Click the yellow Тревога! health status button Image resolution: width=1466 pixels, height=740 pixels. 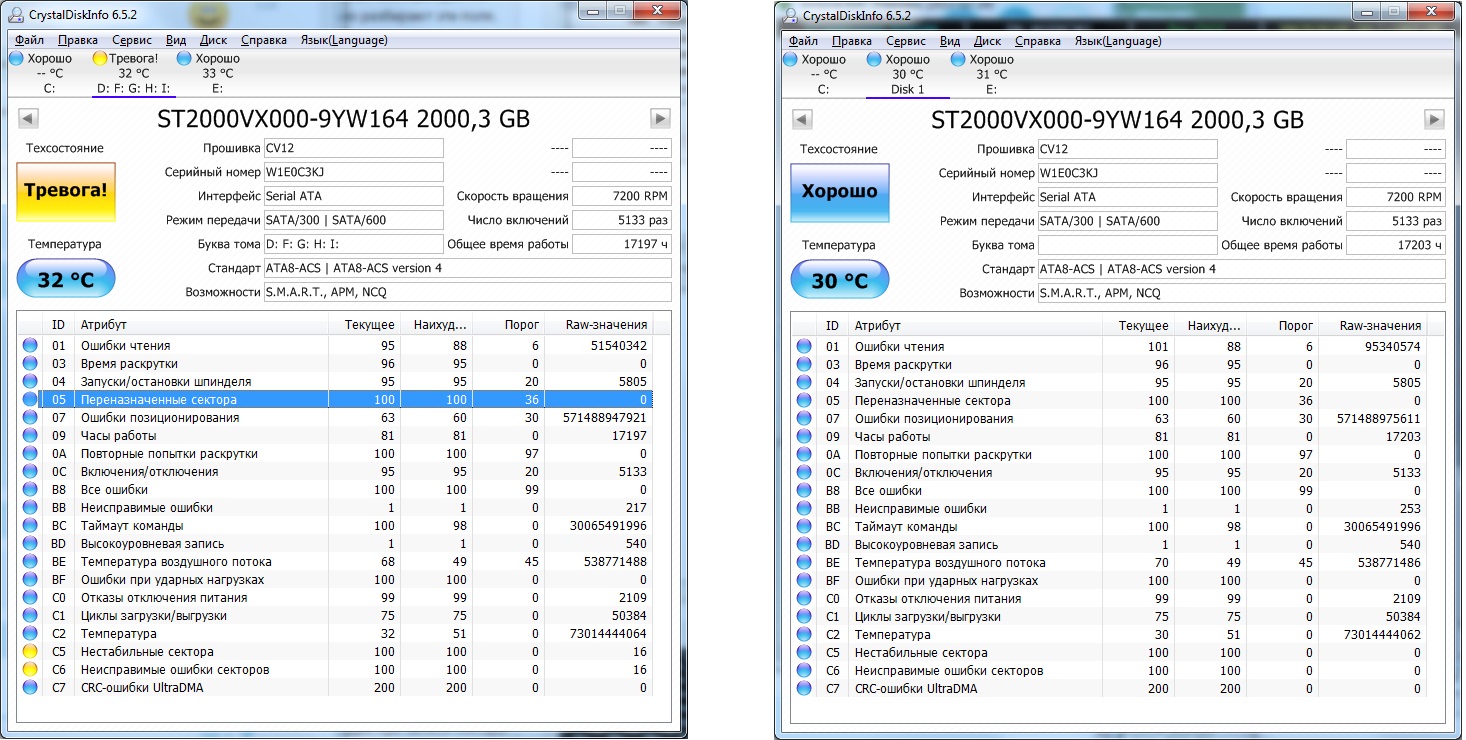66,191
